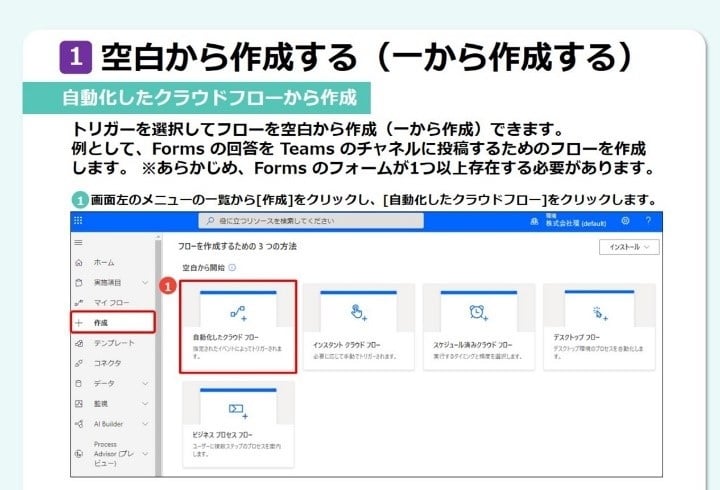The width and height of the screenshot is (720, 490).
Task: Click the コネクタ plug icon
Action: pyautogui.click(x=79, y=363)
